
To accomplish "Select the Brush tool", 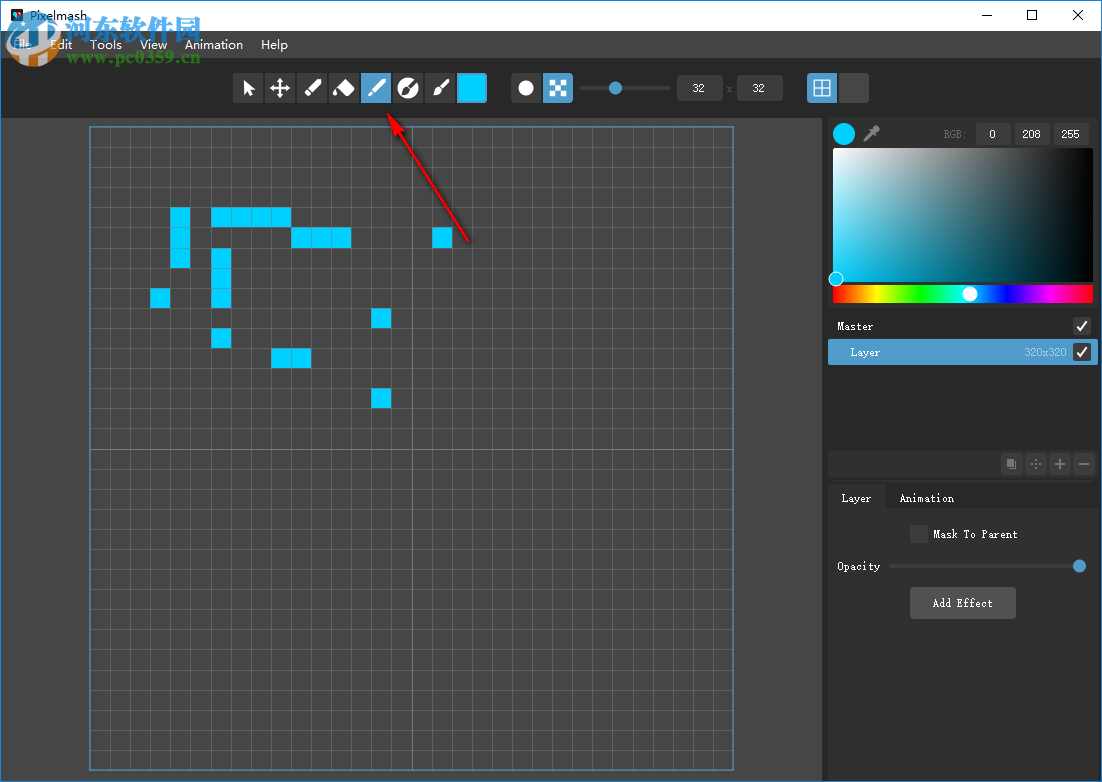I will [440, 88].
